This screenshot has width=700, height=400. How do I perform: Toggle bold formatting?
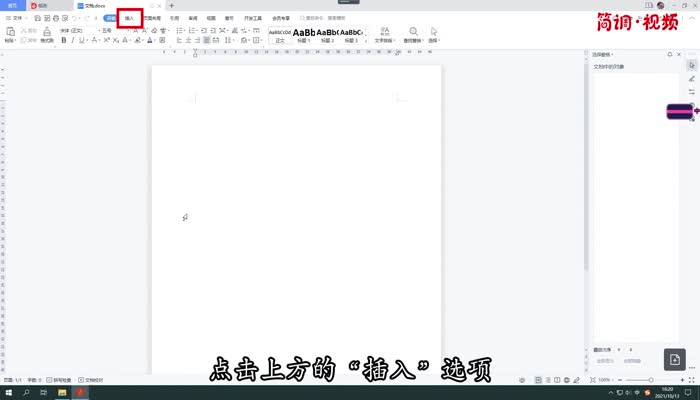point(63,41)
